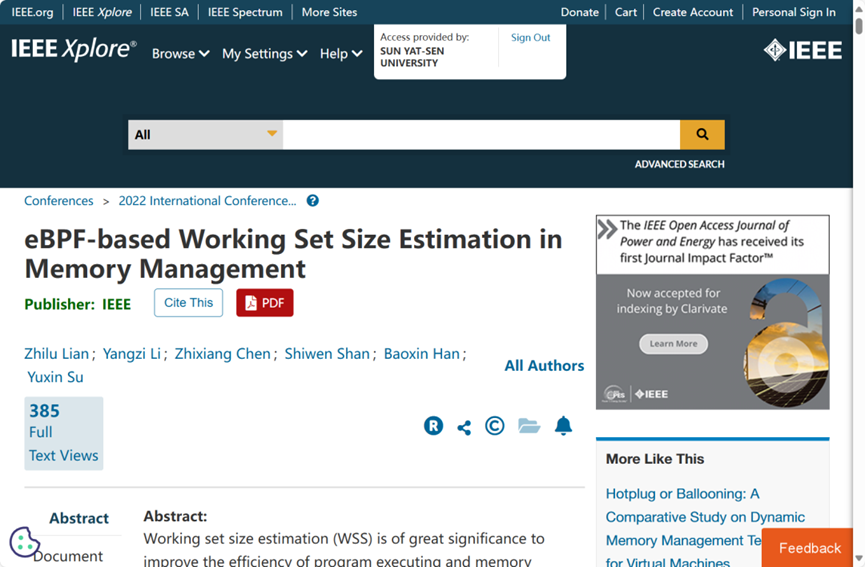The image size is (865, 567).
Task: Download the PDF of the paper
Action: pos(265,303)
